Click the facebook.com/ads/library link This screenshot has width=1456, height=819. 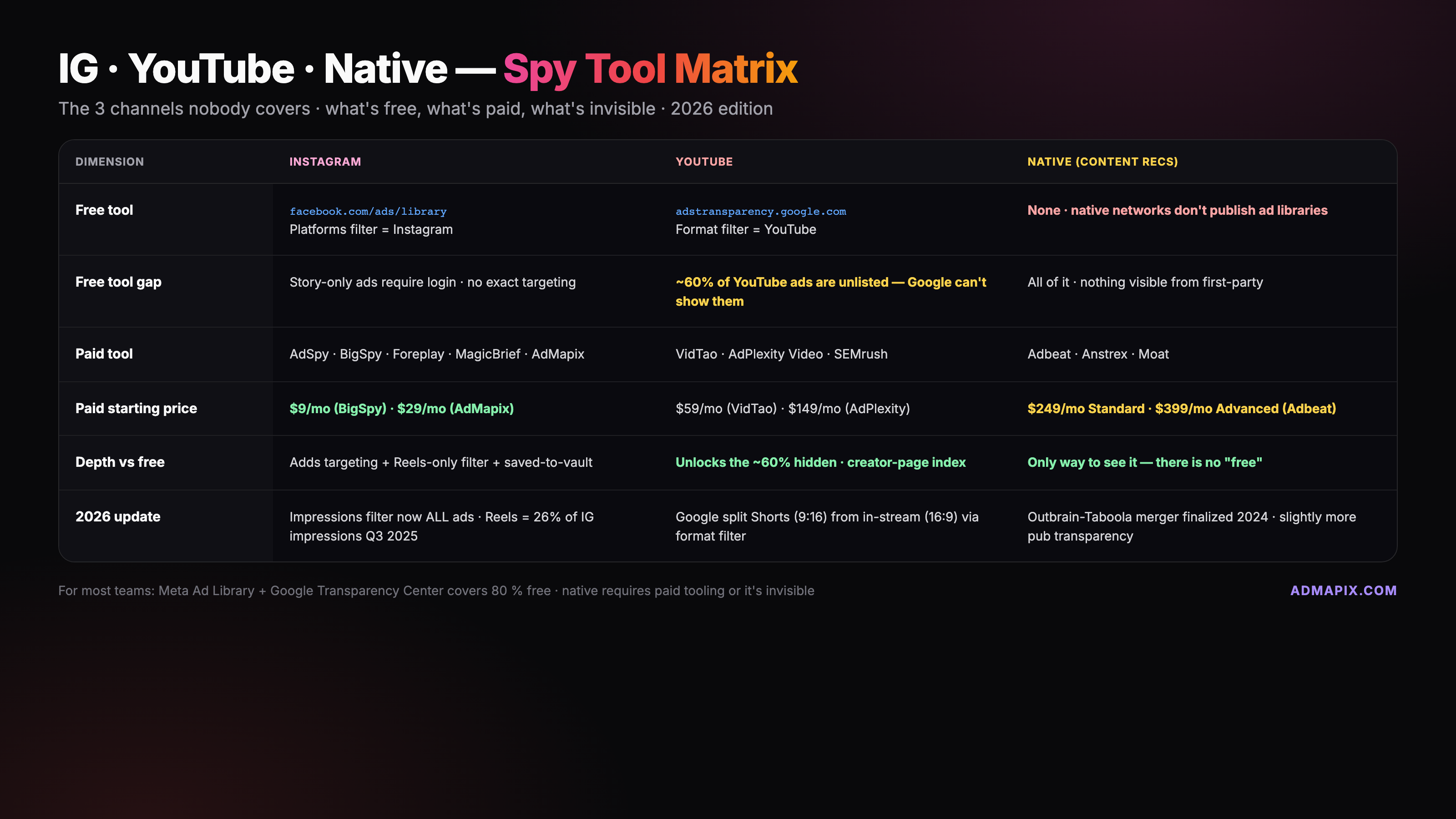[368, 212]
